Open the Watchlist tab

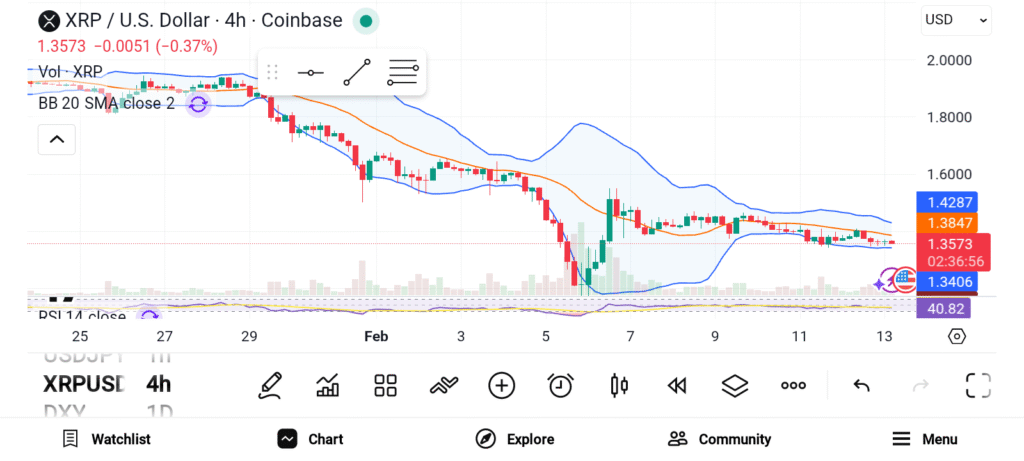(107, 439)
